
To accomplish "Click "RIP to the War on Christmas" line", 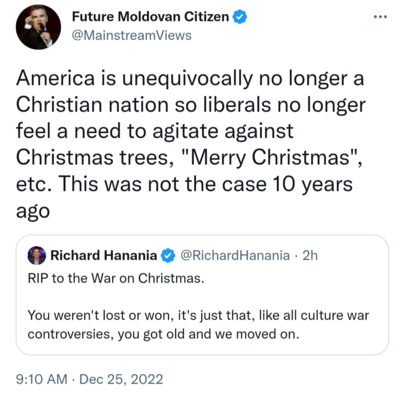I will [116, 278].
